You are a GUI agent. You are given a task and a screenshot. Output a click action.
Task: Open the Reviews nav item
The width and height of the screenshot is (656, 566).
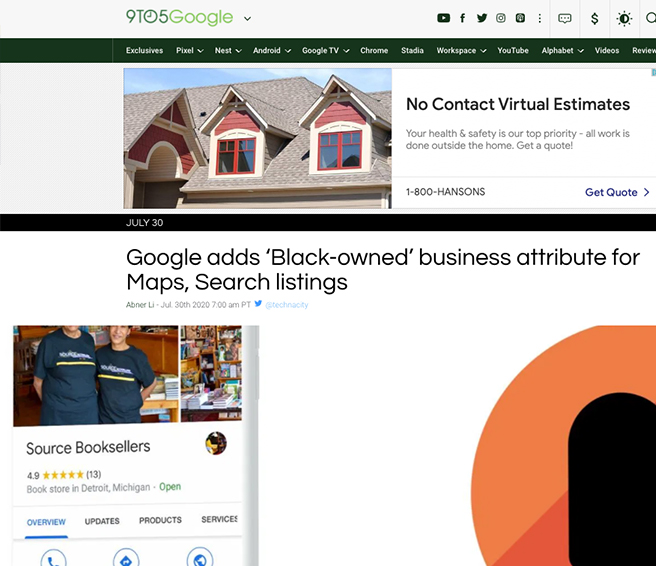tap(644, 51)
